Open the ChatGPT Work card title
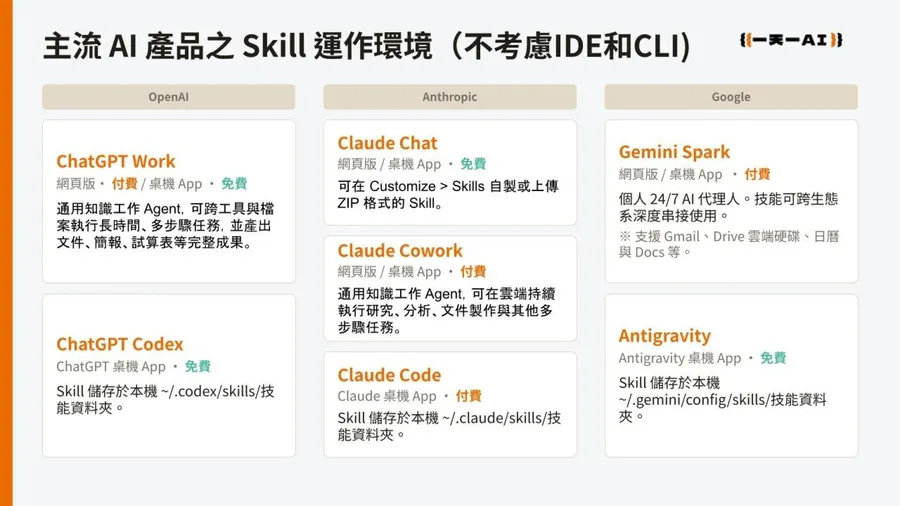Viewport: 900px width, 506px height. (x=115, y=161)
